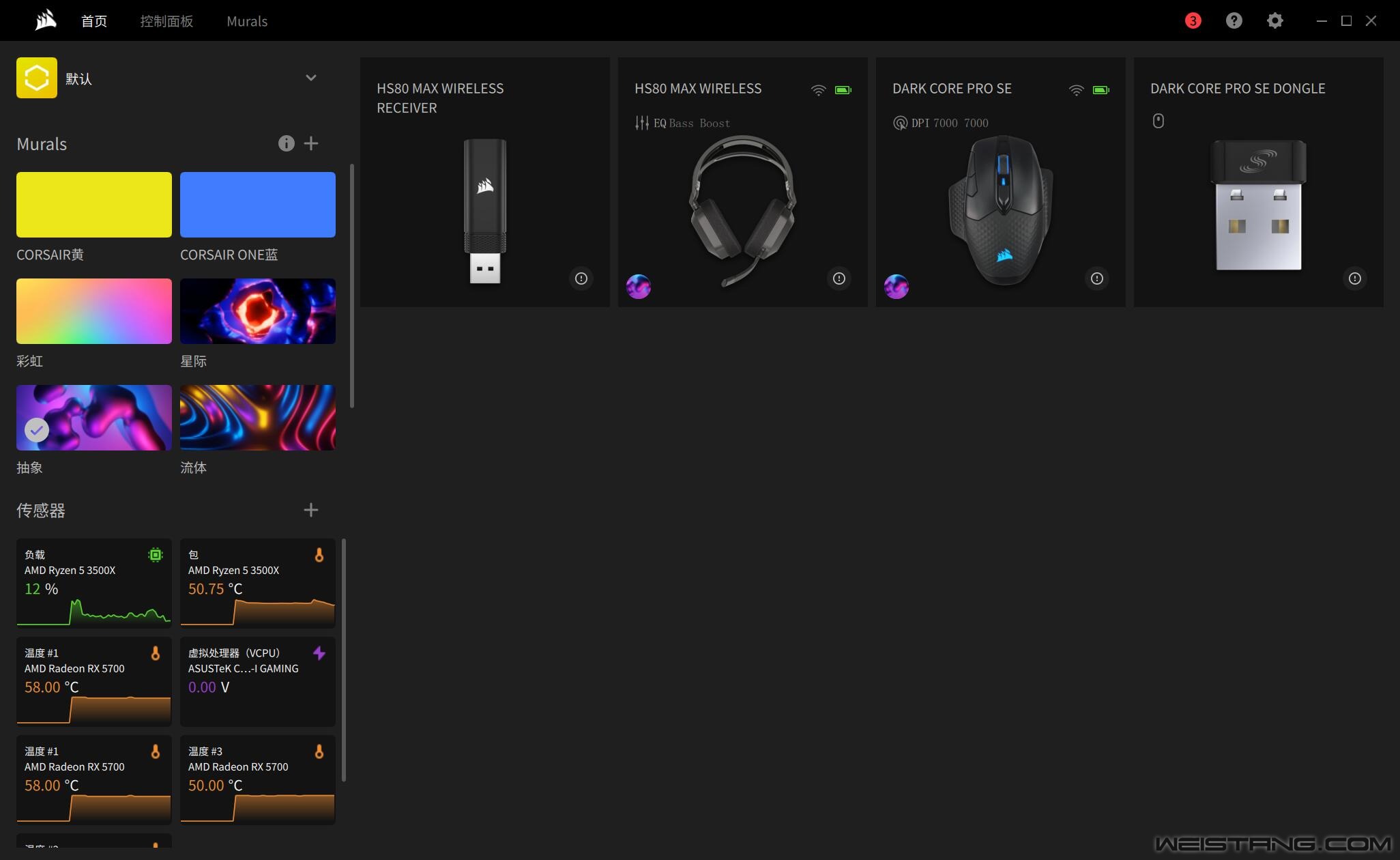The image size is (1400, 860).
Task: Click the DPI target icon on mouse card
Action: point(900,123)
